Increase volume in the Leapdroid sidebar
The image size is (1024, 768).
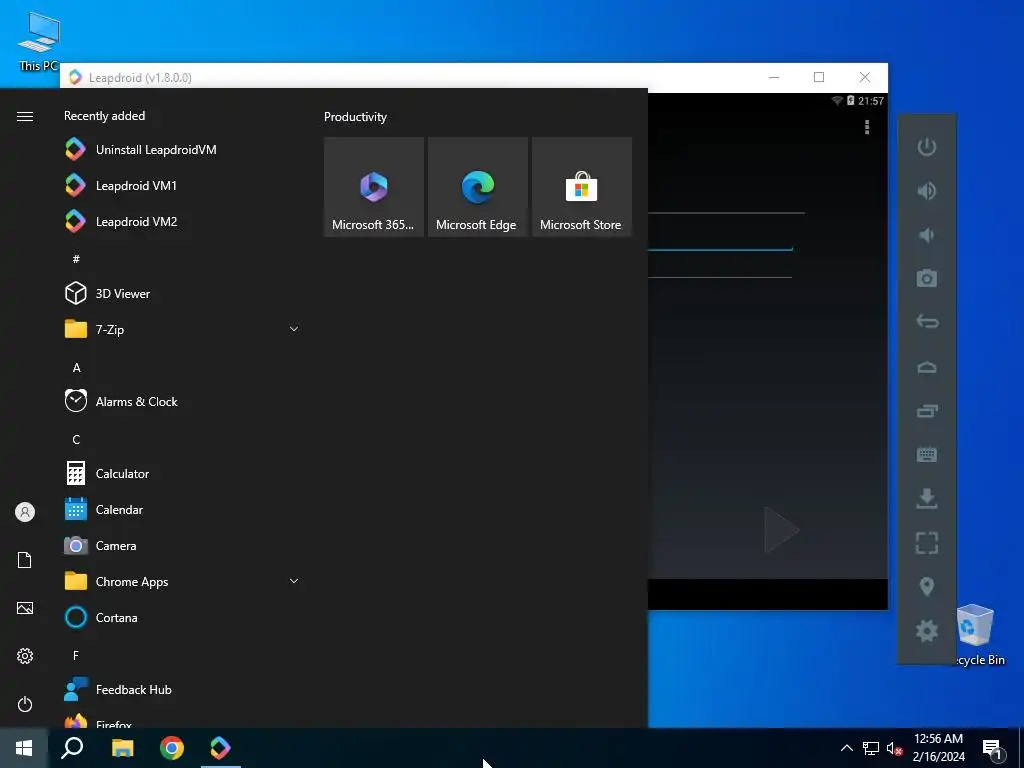[x=927, y=191]
